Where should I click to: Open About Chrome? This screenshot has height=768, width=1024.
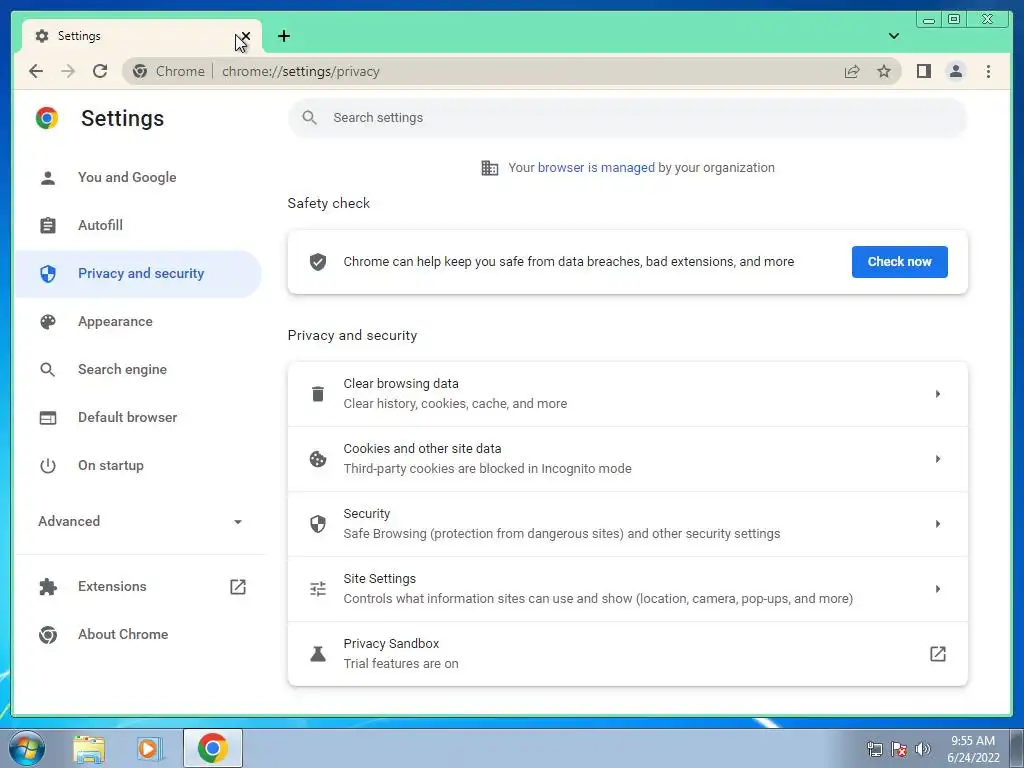click(138, 634)
